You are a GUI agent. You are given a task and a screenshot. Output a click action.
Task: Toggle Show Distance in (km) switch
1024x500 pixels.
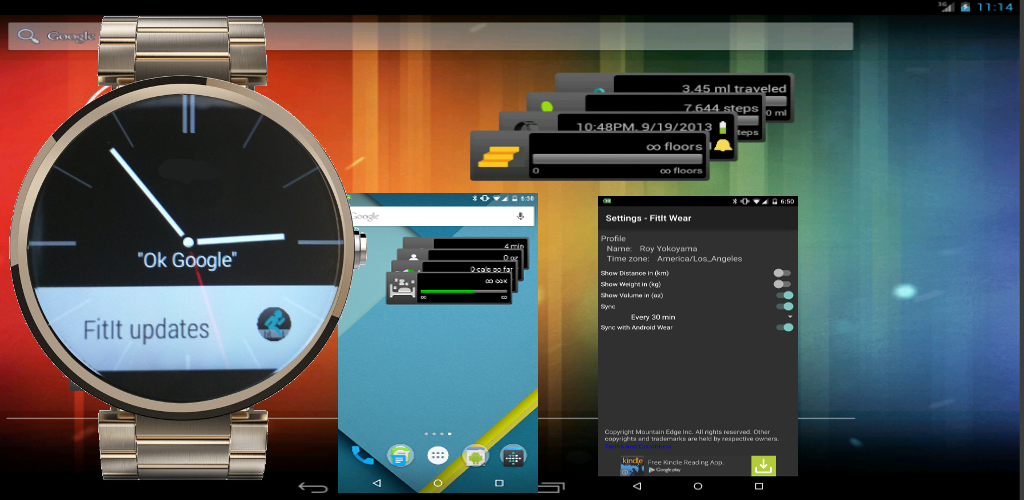click(782, 273)
